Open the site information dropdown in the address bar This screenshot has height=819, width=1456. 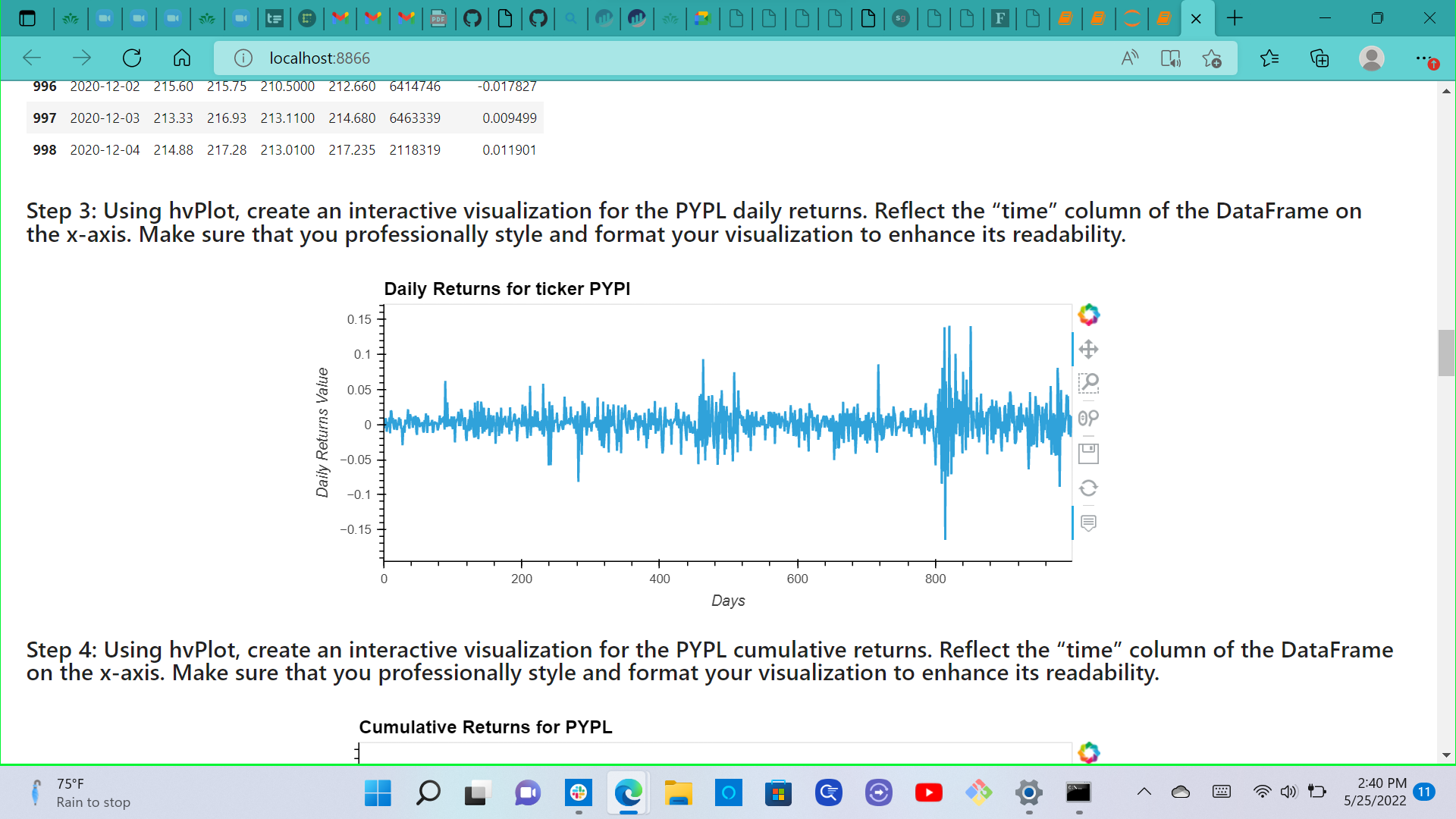point(242,58)
